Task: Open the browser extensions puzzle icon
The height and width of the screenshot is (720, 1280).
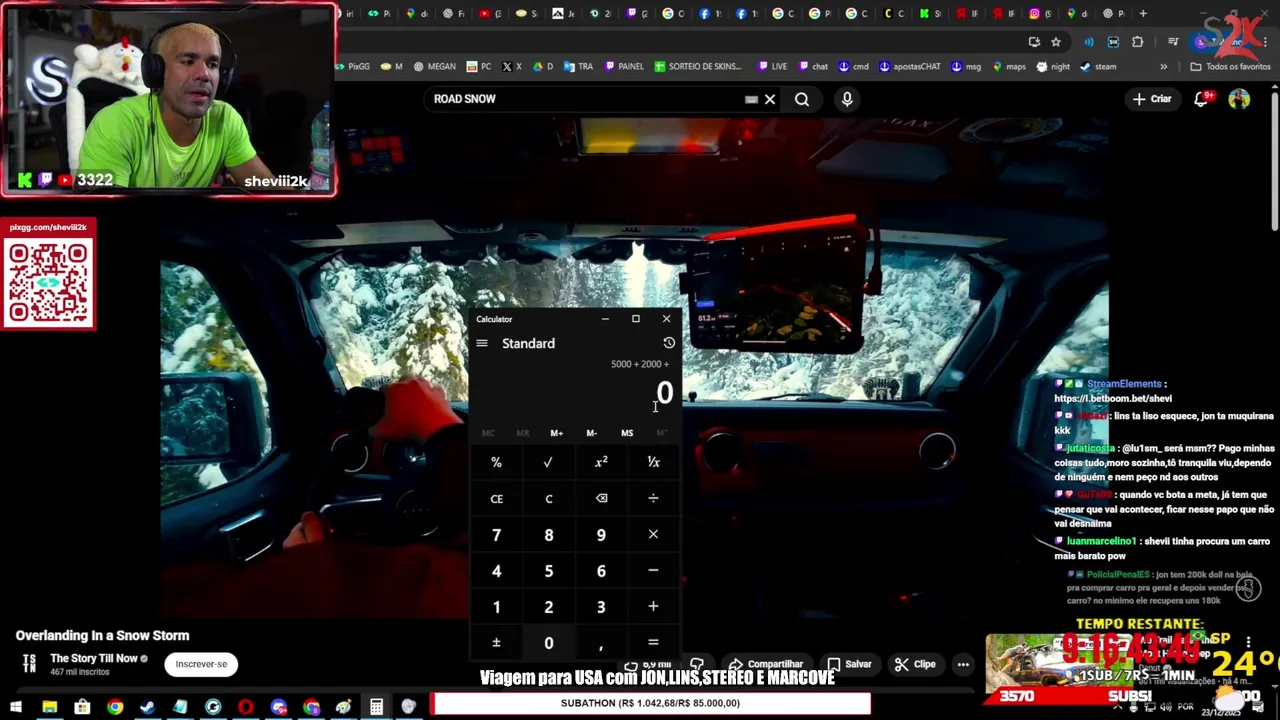Action: 1137,41
